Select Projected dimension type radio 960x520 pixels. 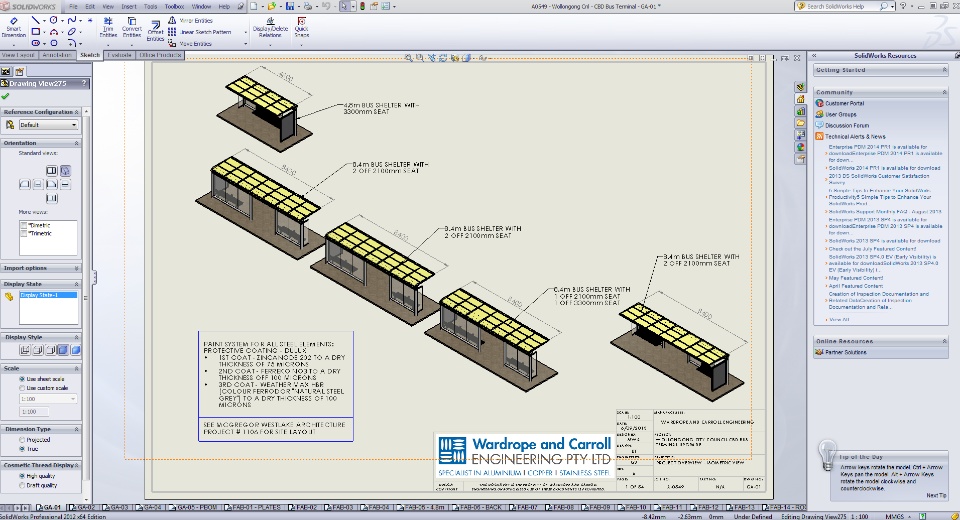click(22, 440)
